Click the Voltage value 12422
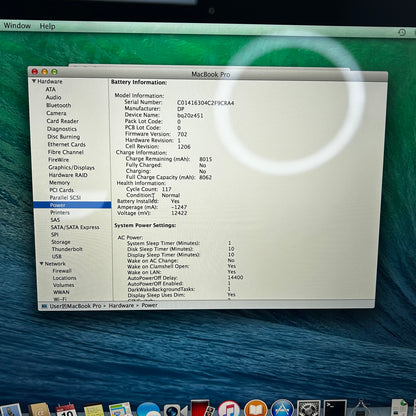 click(x=179, y=213)
